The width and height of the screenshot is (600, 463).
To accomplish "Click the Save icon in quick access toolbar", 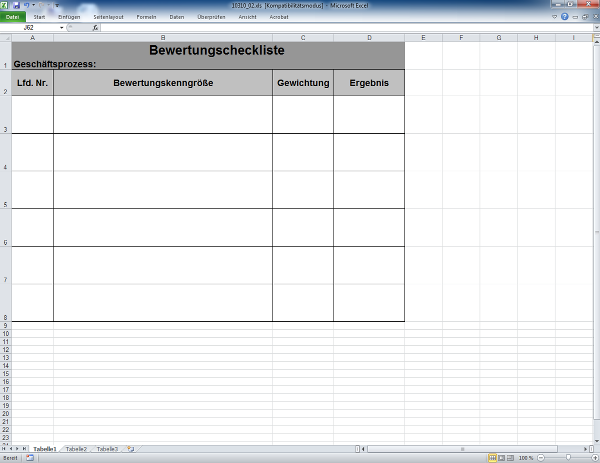I will coord(16,5).
